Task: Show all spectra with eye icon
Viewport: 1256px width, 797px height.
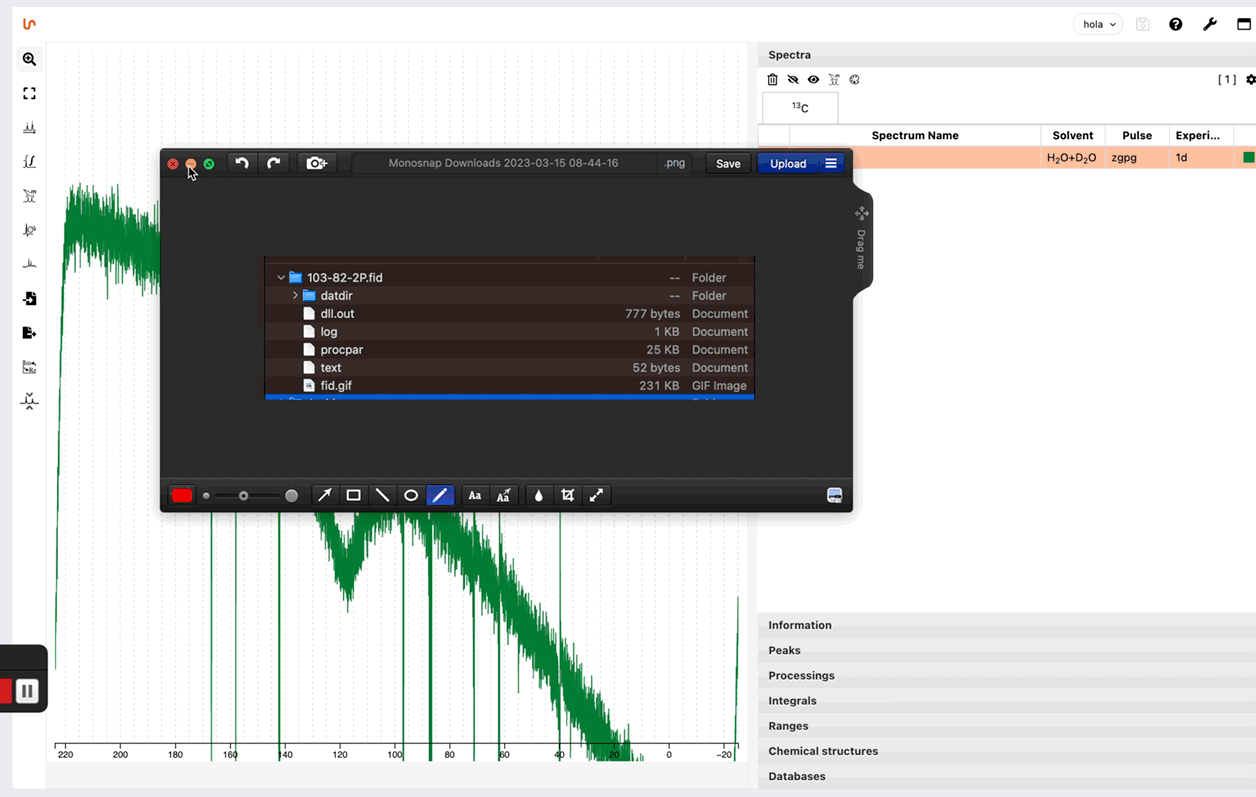Action: 813,79
